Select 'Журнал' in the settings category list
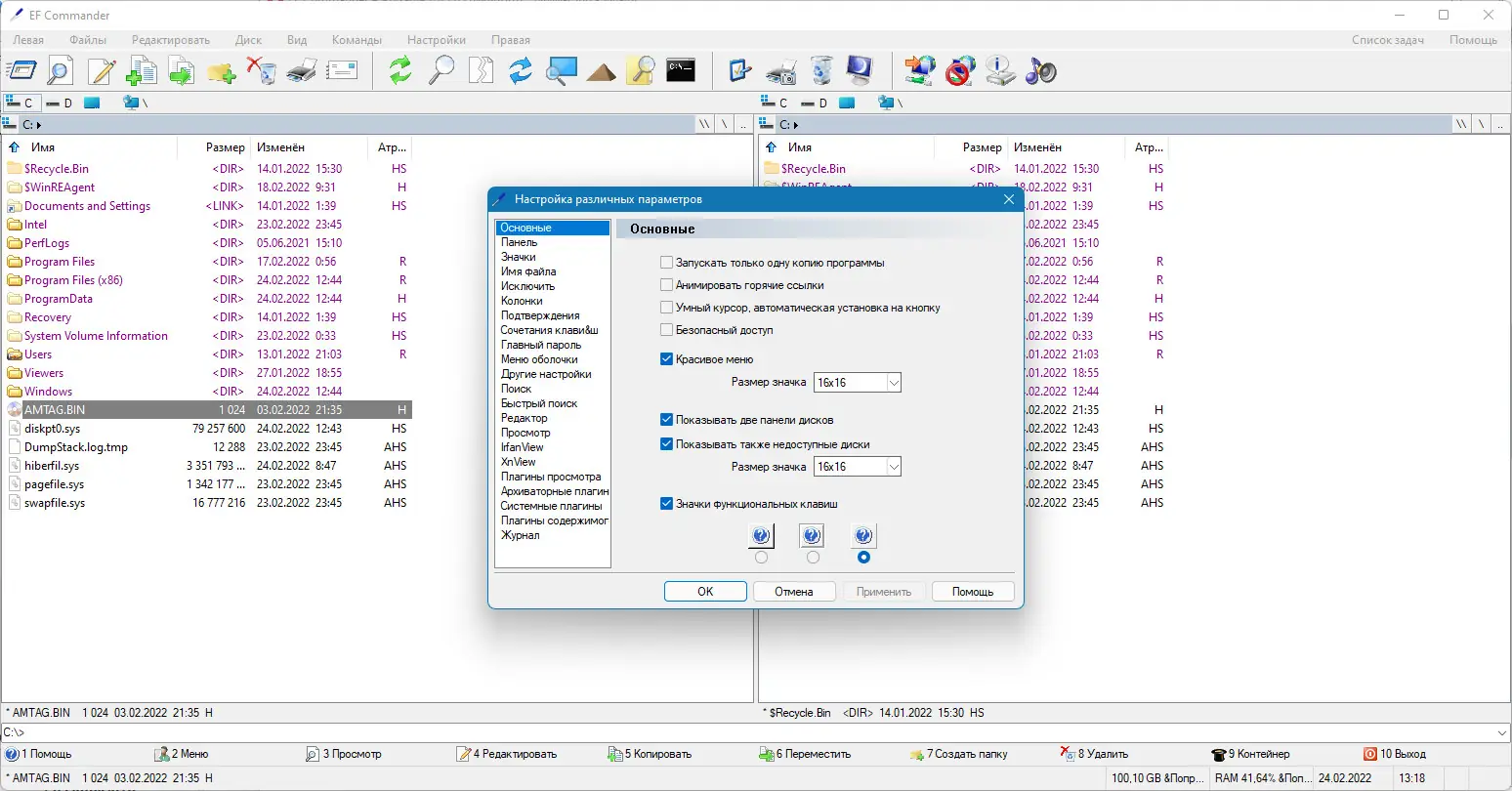1512x791 pixels. [521, 535]
